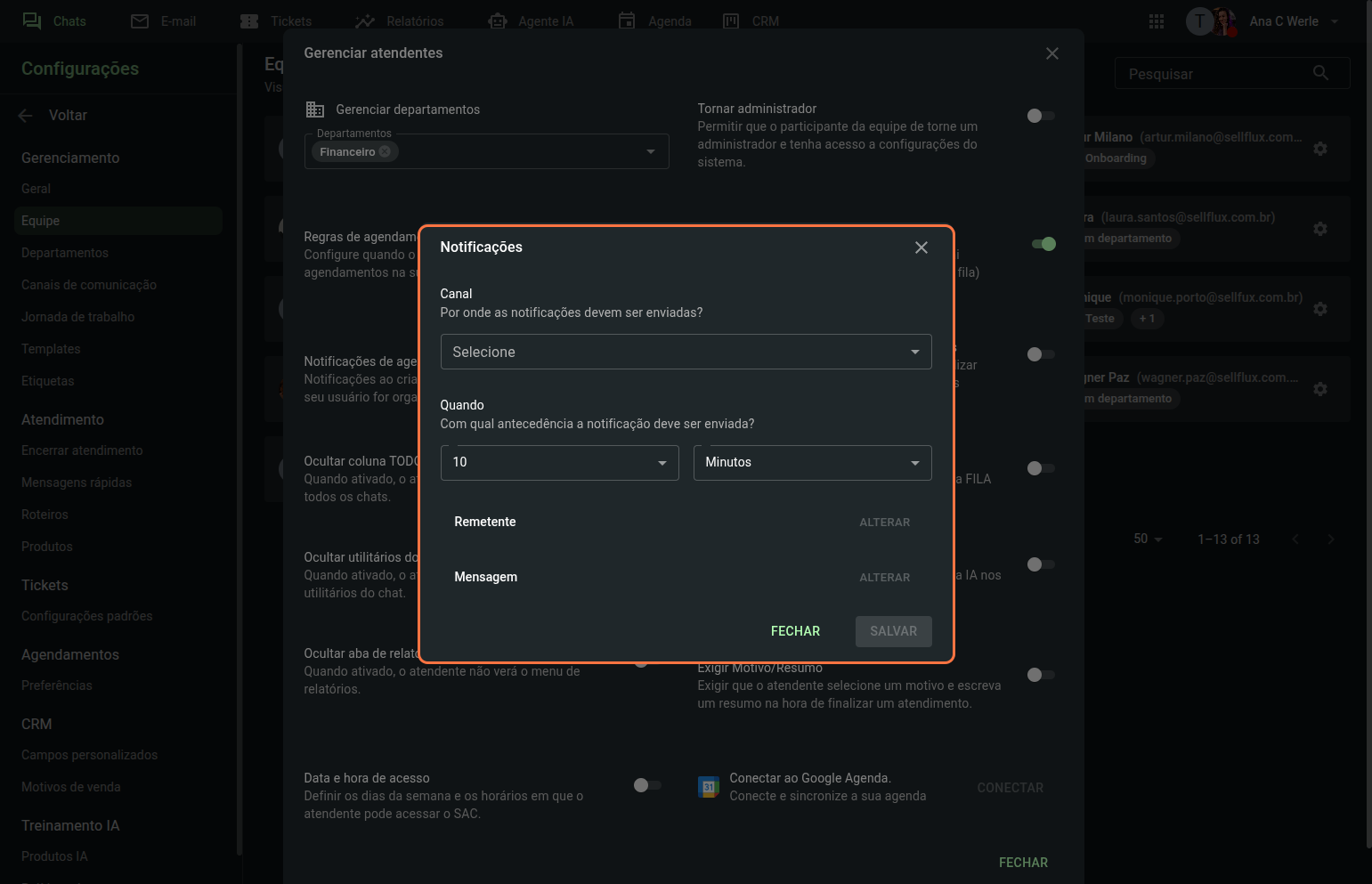Click the search magnifier icon
The image size is (1372, 884).
coord(1320,73)
